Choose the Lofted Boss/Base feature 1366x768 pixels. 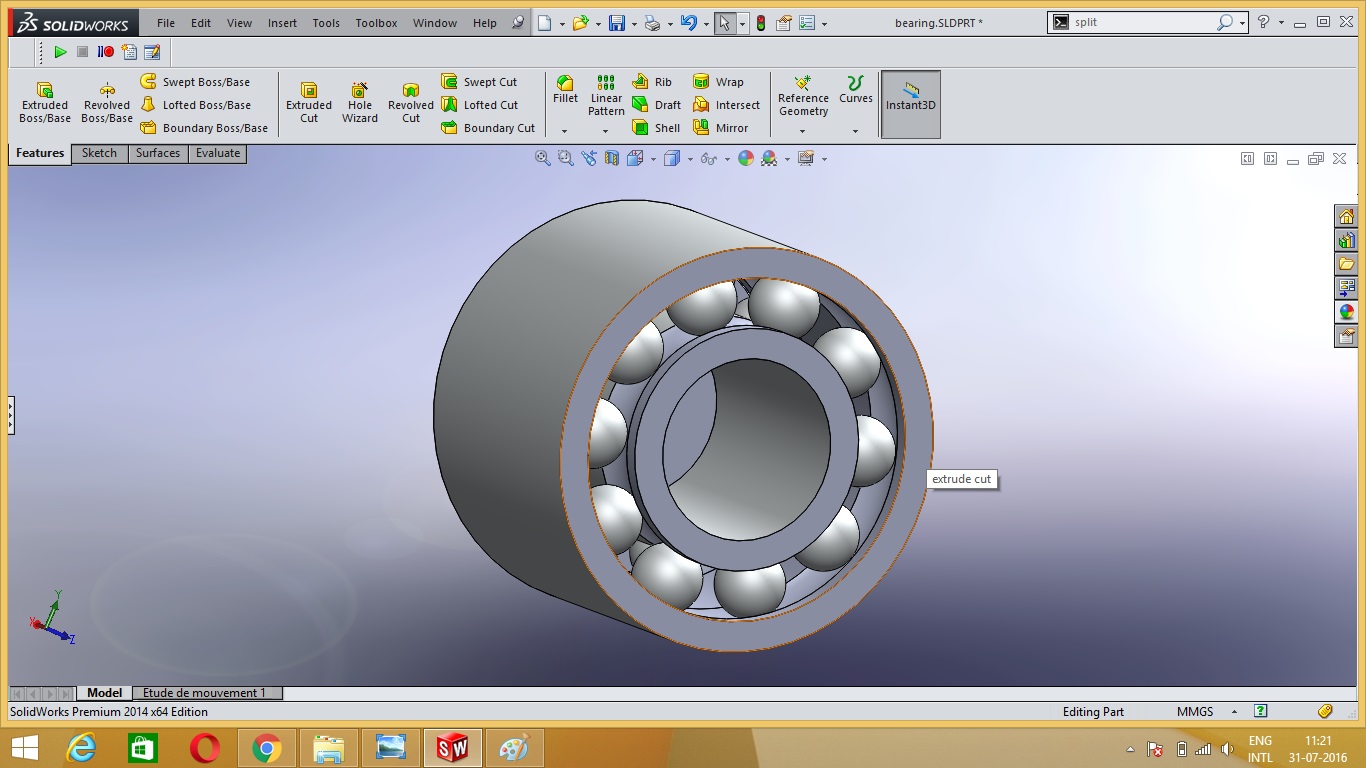click(196, 105)
